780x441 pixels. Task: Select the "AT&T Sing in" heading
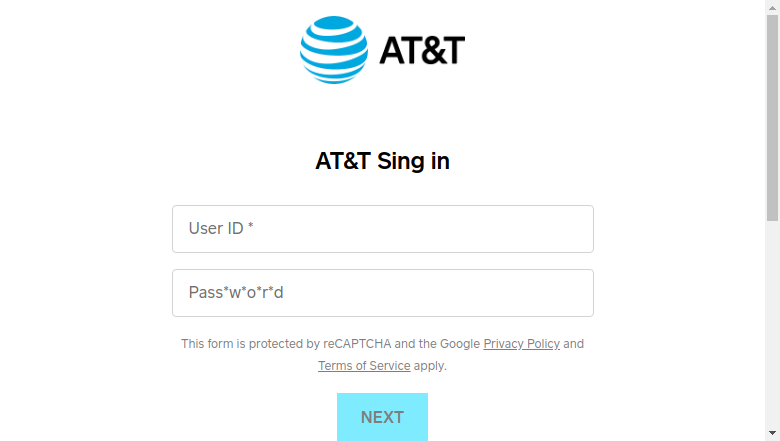[383, 161]
